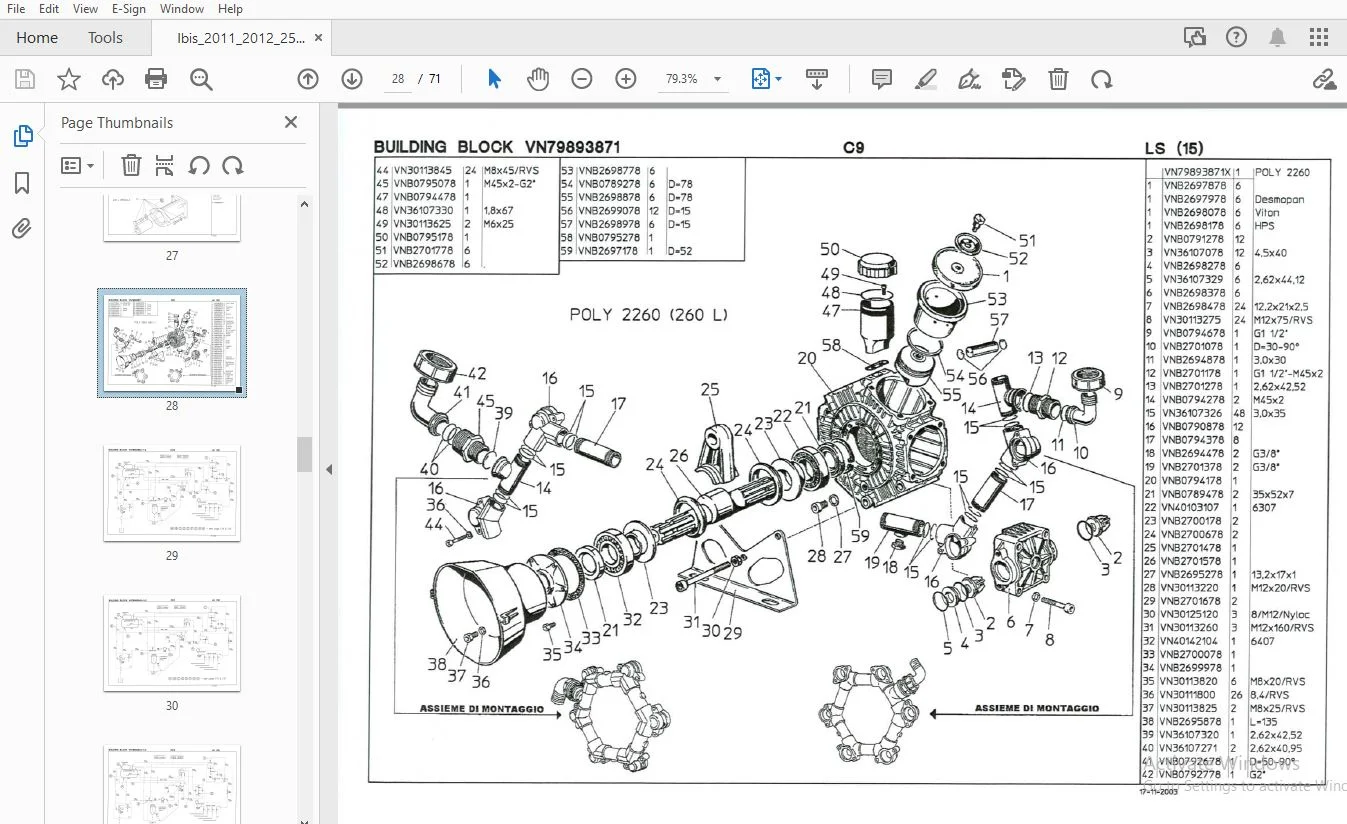Rotate the page with main toolbar rotate icon
This screenshot has width=1347, height=824.
[x=1102, y=79]
